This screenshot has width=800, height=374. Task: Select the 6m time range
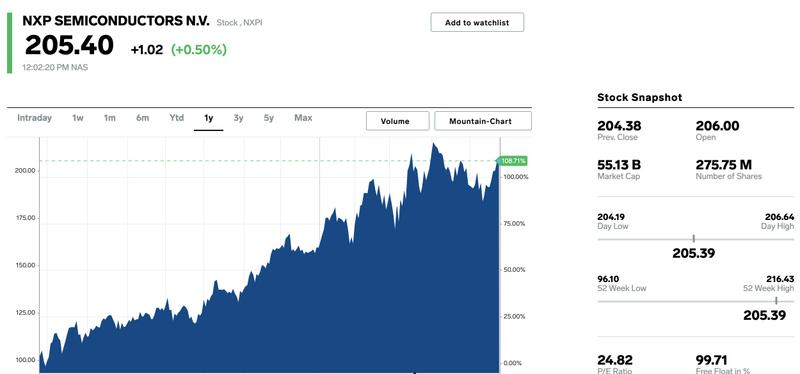pos(142,118)
